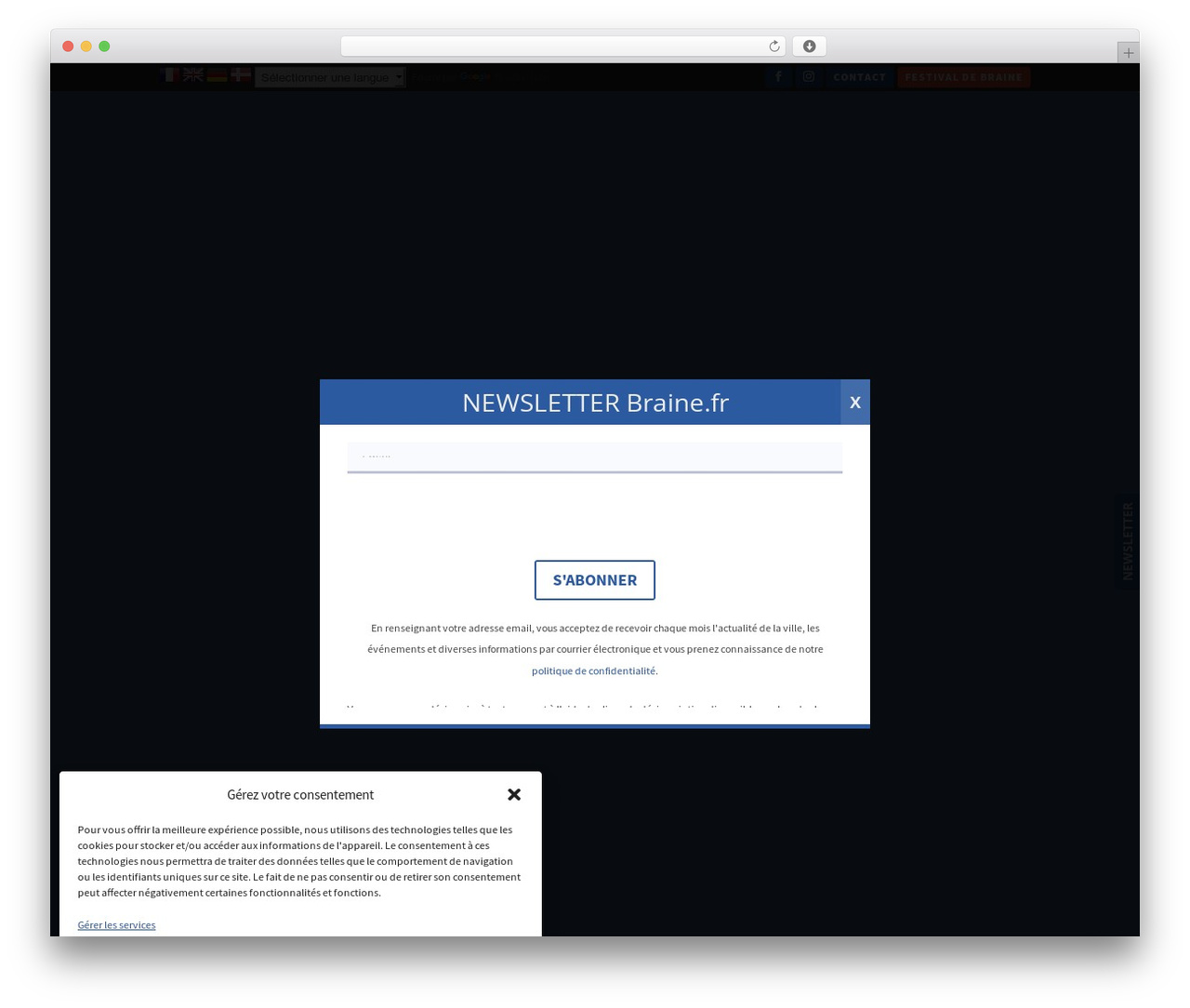
Task: Switch site language with the UK flag
Action: (x=193, y=75)
